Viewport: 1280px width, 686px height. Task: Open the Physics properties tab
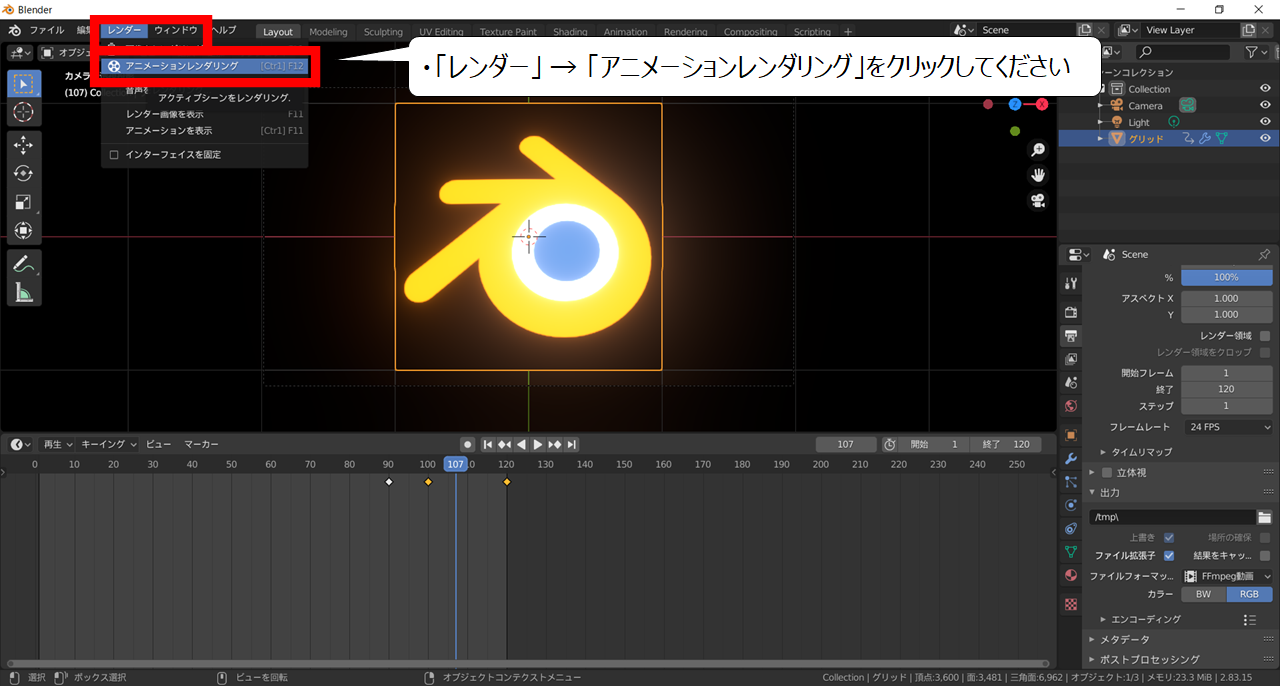coord(1071,505)
